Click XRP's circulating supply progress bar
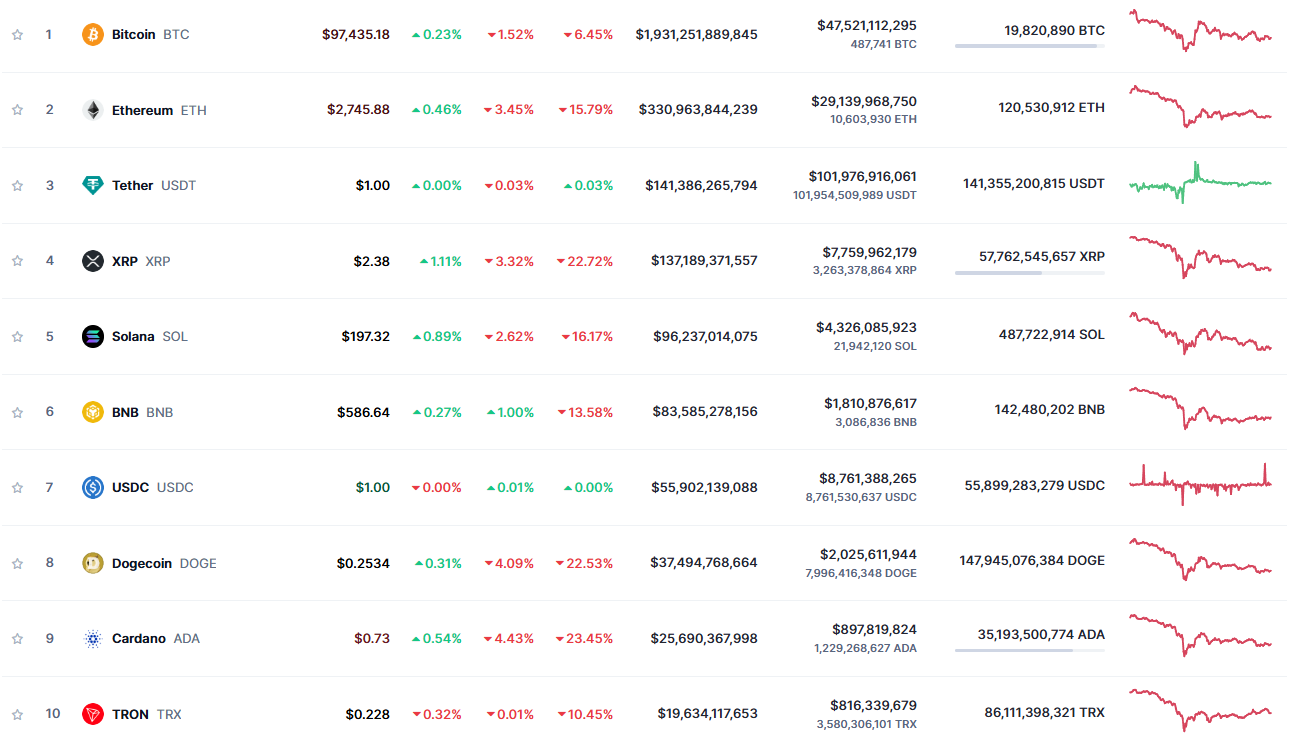Viewport: 1305px width, 742px height. [1030, 272]
